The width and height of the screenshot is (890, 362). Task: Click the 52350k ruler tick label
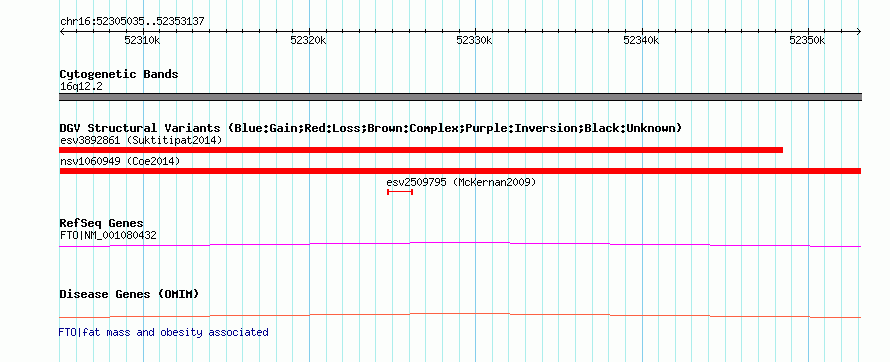point(808,40)
